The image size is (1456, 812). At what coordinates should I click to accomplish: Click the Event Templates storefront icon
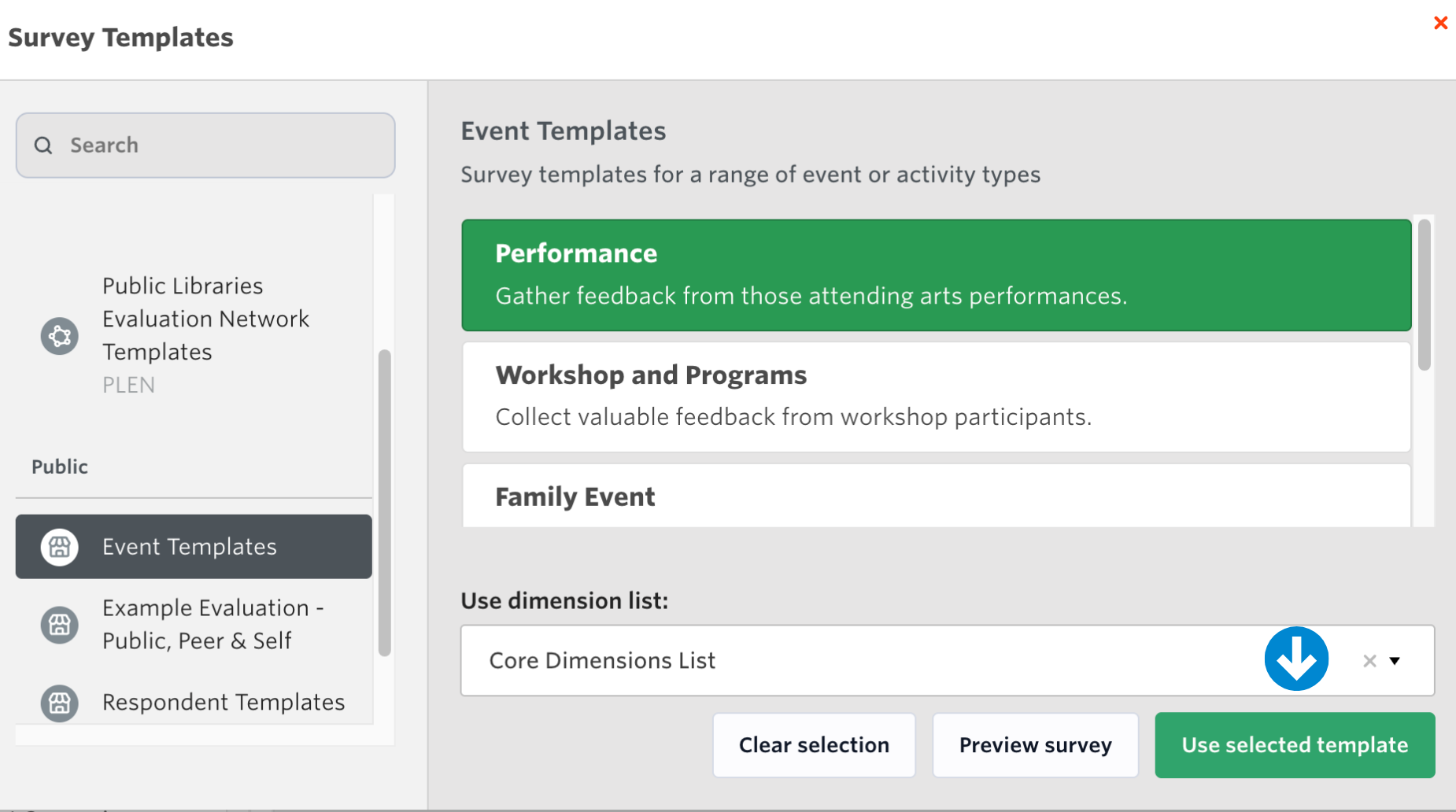point(60,547)
